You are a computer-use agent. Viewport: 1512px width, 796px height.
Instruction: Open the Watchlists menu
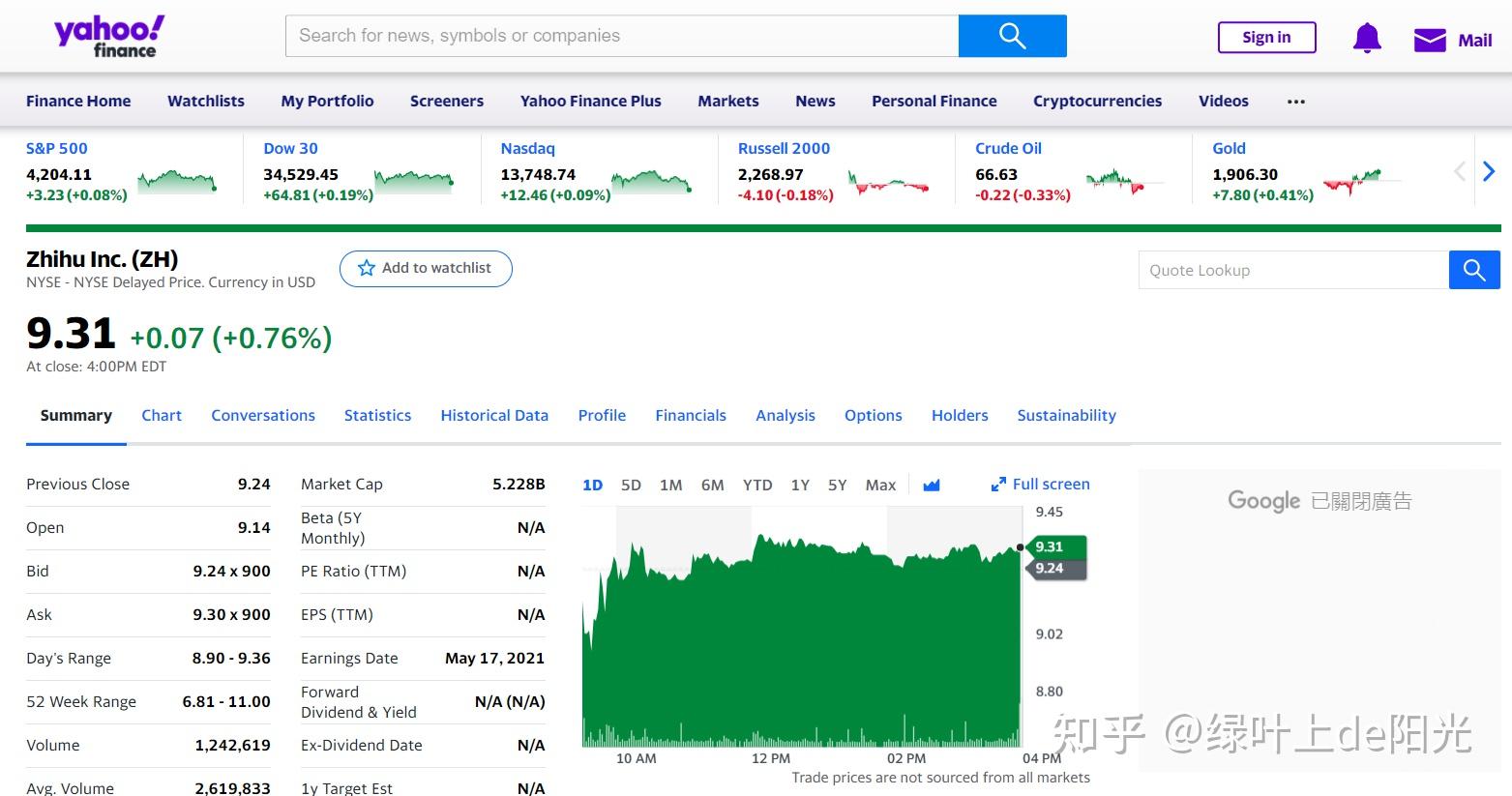point(206,101)
